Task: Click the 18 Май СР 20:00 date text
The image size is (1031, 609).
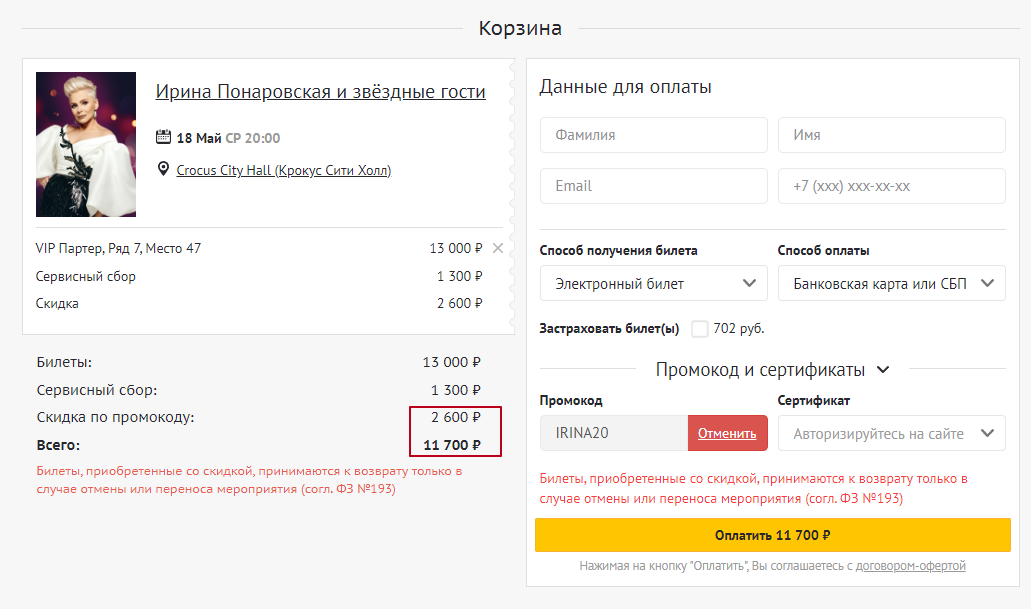Action: point(228,138)
